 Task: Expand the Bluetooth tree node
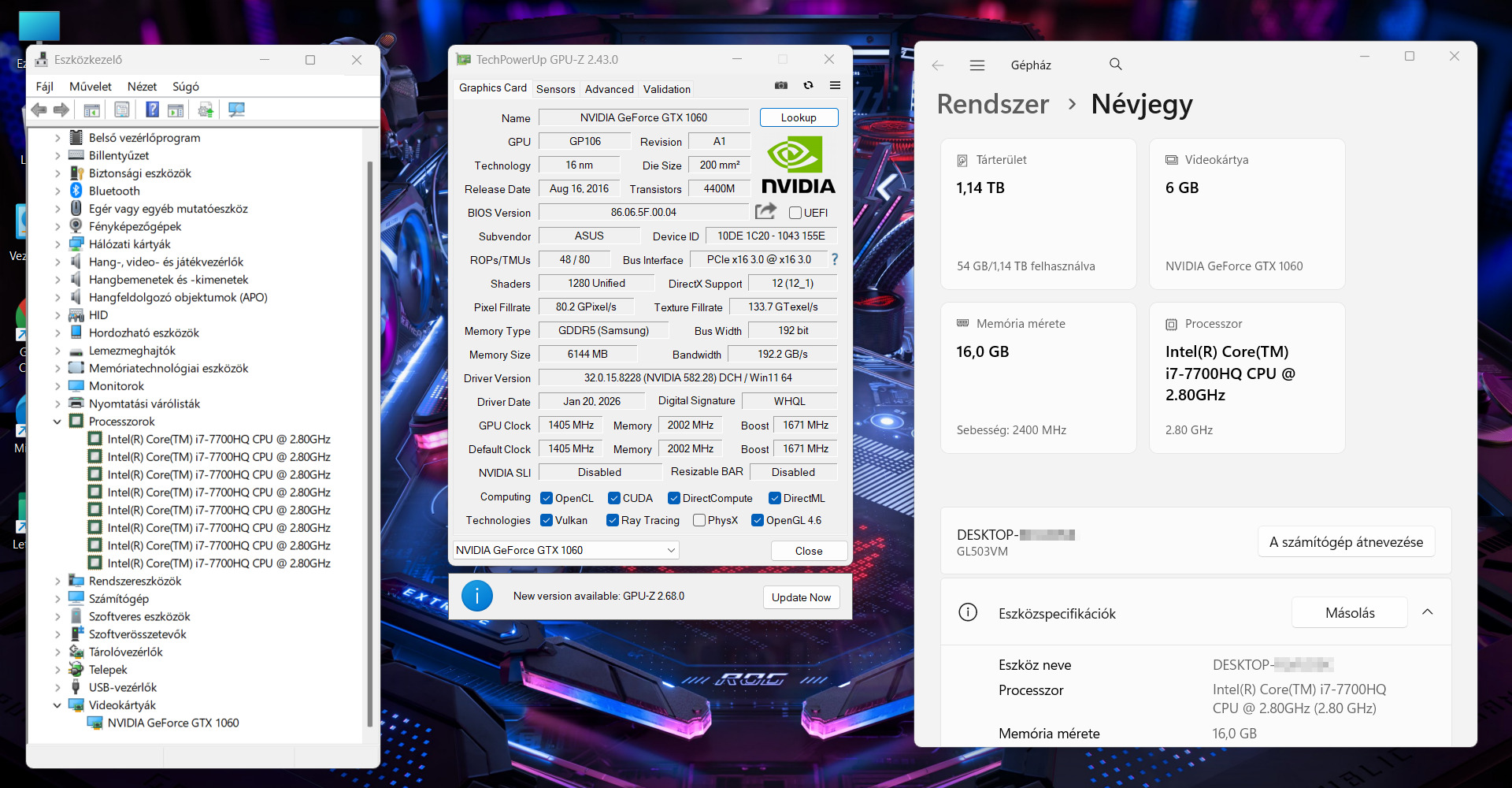click(57, 191)
